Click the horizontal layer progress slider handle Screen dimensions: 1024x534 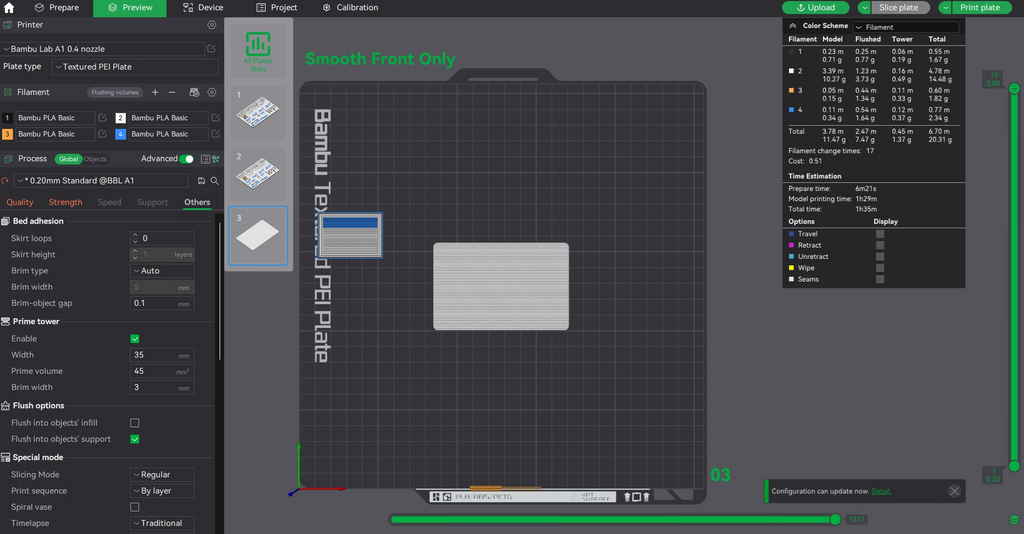coord(835,520)
